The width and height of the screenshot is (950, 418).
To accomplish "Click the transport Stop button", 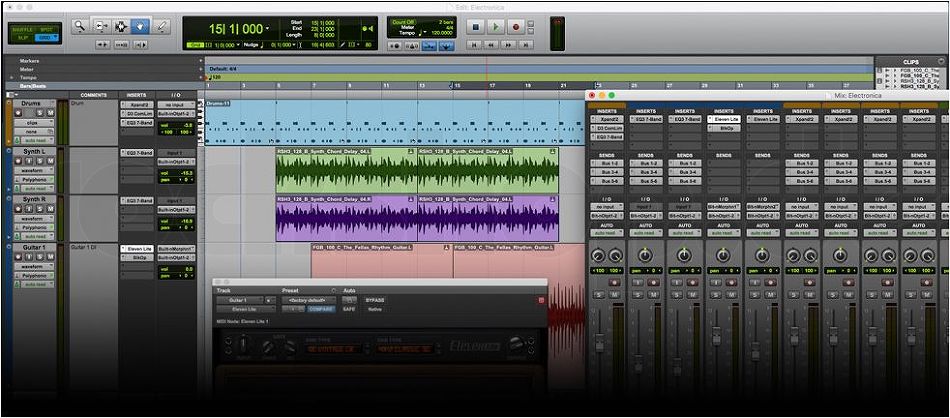I will (x=477, y=26).
